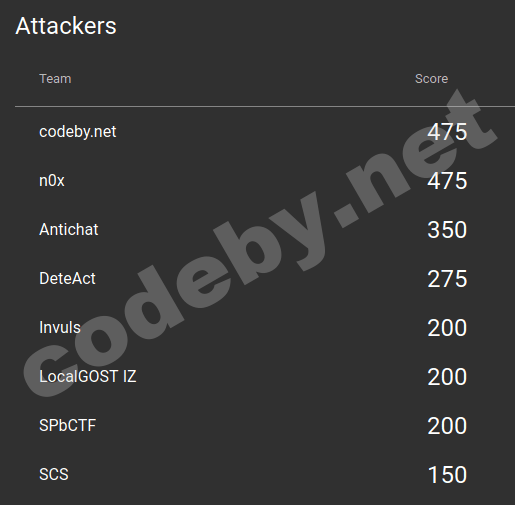Click the DeteAct team name
The height and width of the screenshot is (505, 515).
click(67, 279)
